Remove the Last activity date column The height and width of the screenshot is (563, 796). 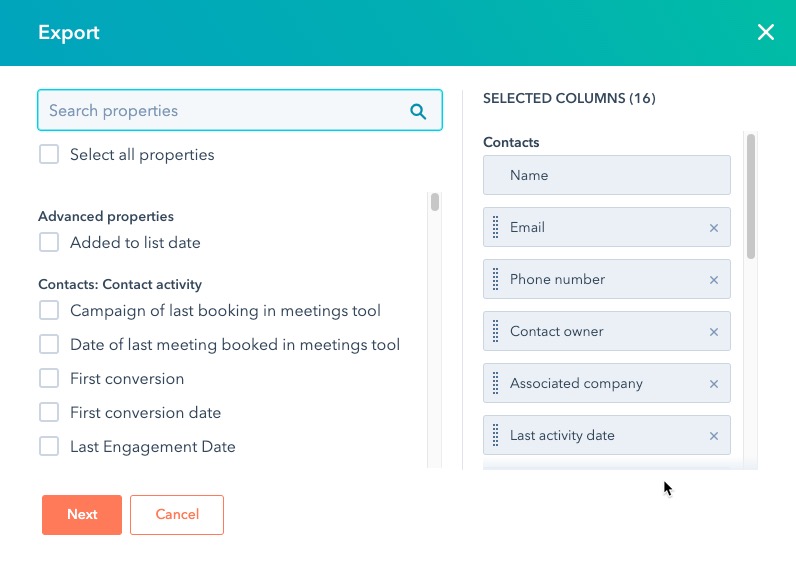tap(714, 436)
